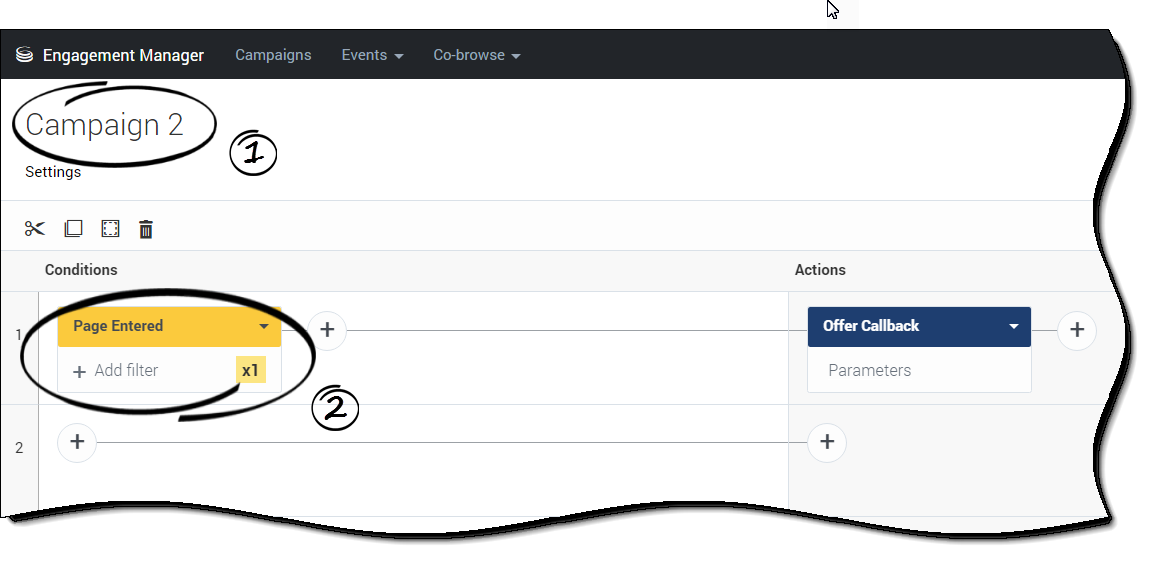Open the Co-browse dropdown menu
Screen dimensions: 1157x565
476,55
